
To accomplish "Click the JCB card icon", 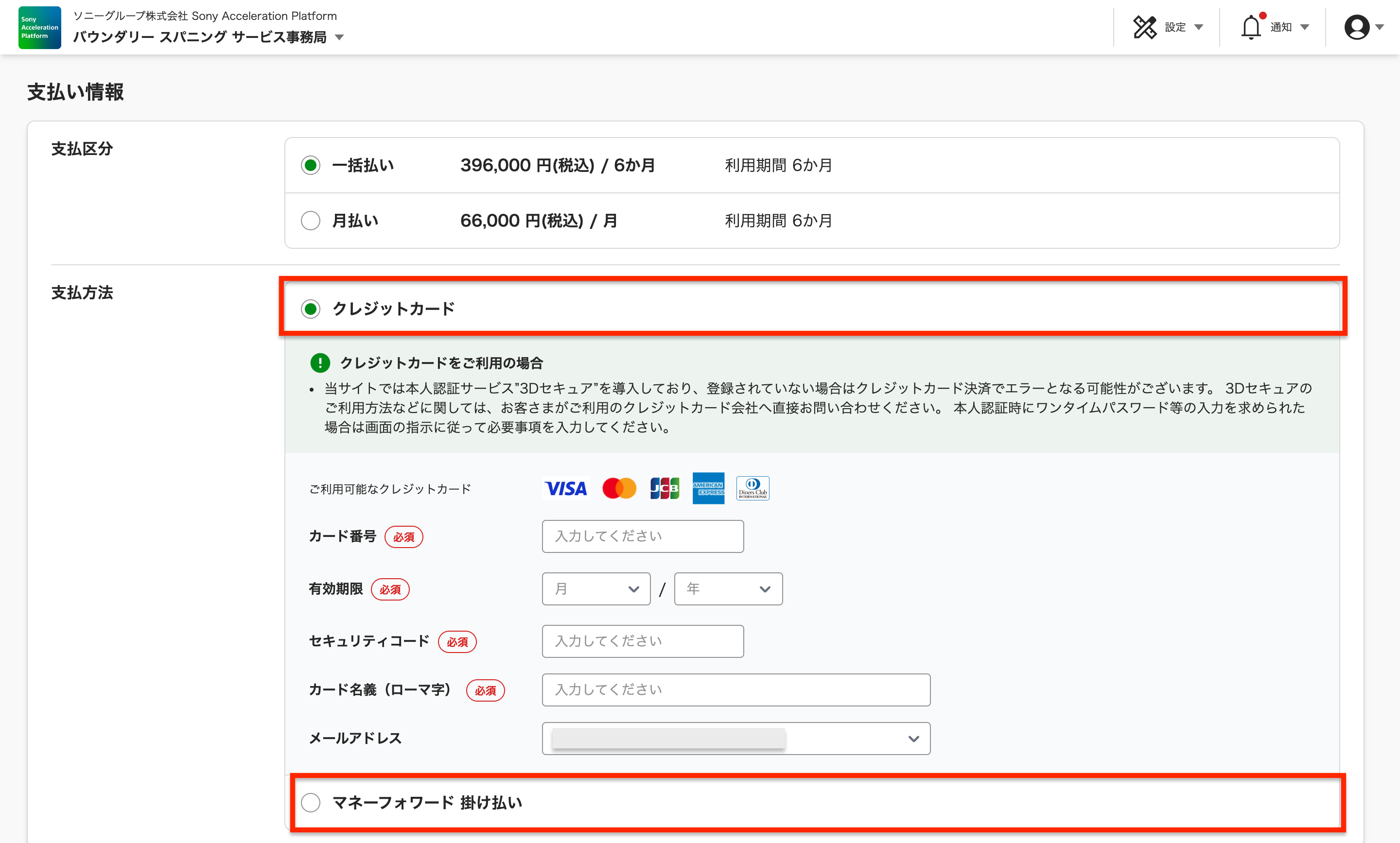I will [664, 488].
